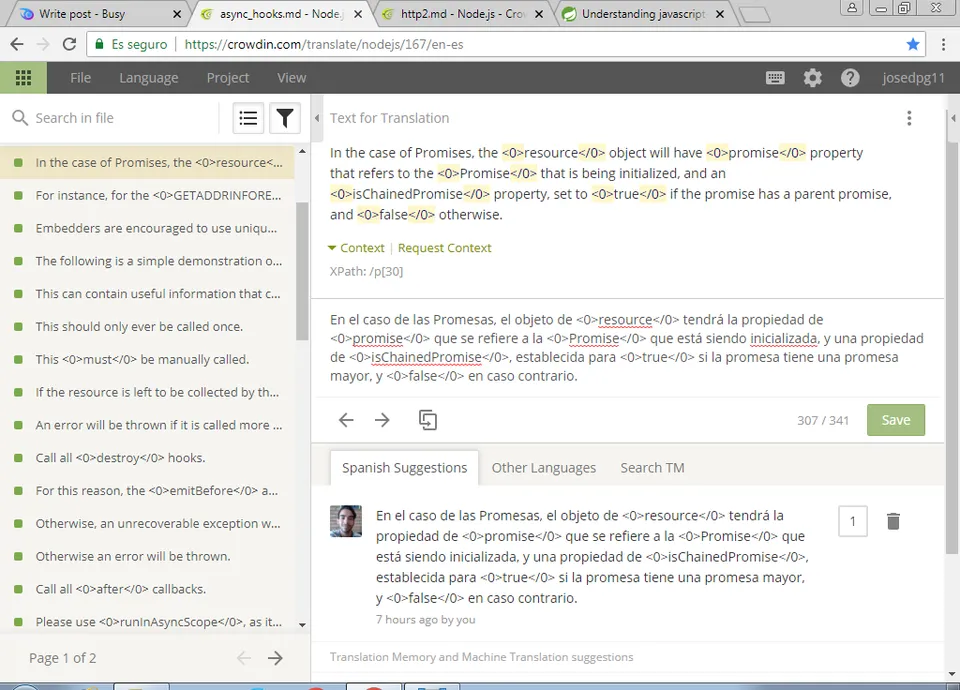Image resolution: width=960 pixels, height=690 pixels.
Task: Click the translation text editing area
Action: point(626,348)
